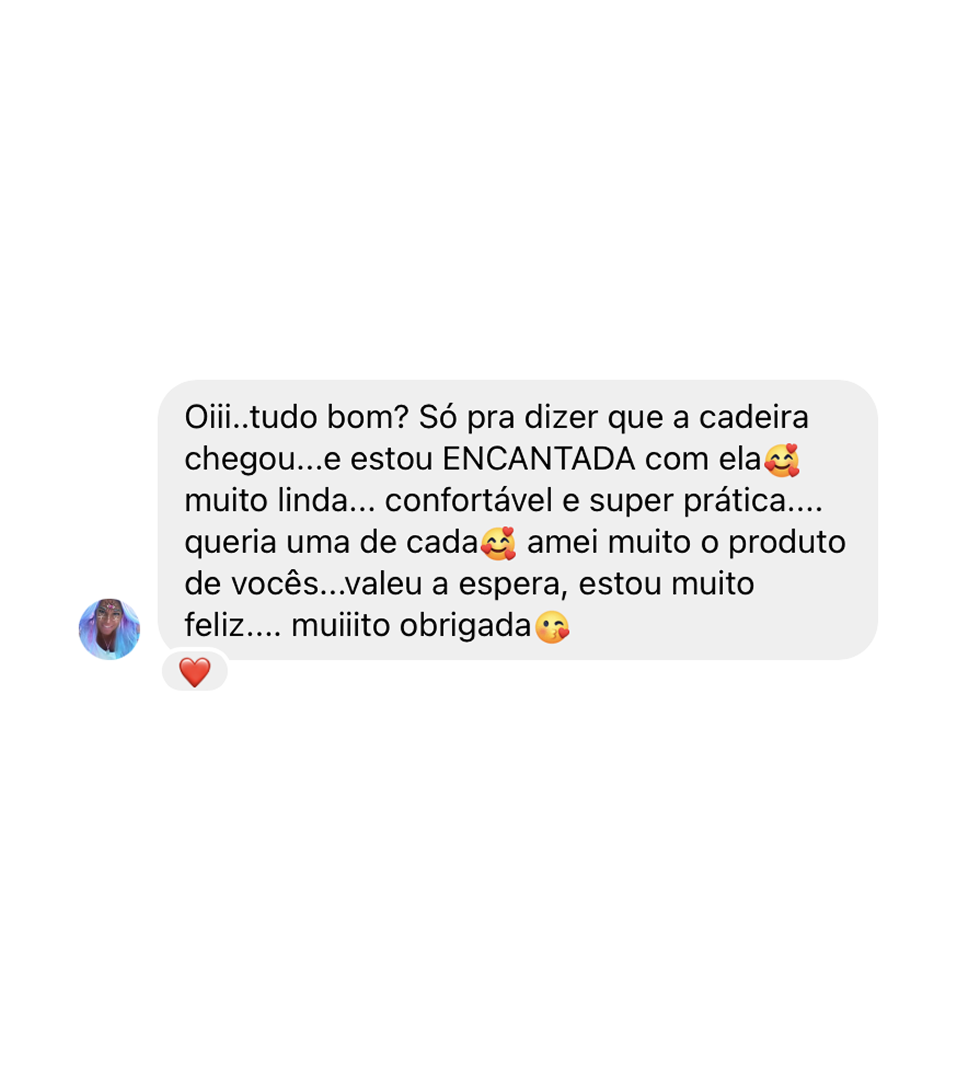Click the hearts-face emoji after 'de cada'

[498, 543]
